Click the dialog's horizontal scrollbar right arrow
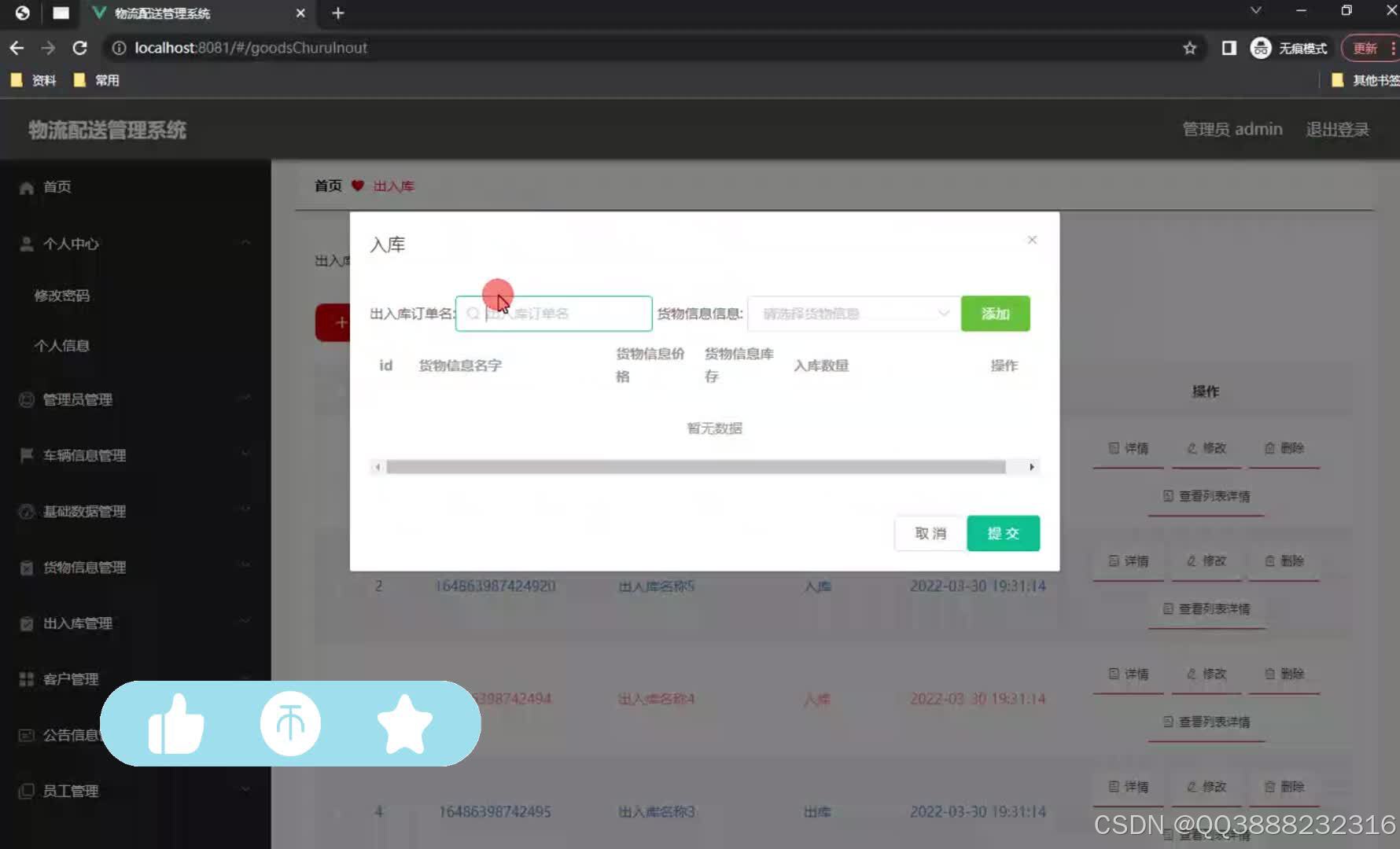The width and height of the screenshot is (1400, 849). pos(1031,467)
